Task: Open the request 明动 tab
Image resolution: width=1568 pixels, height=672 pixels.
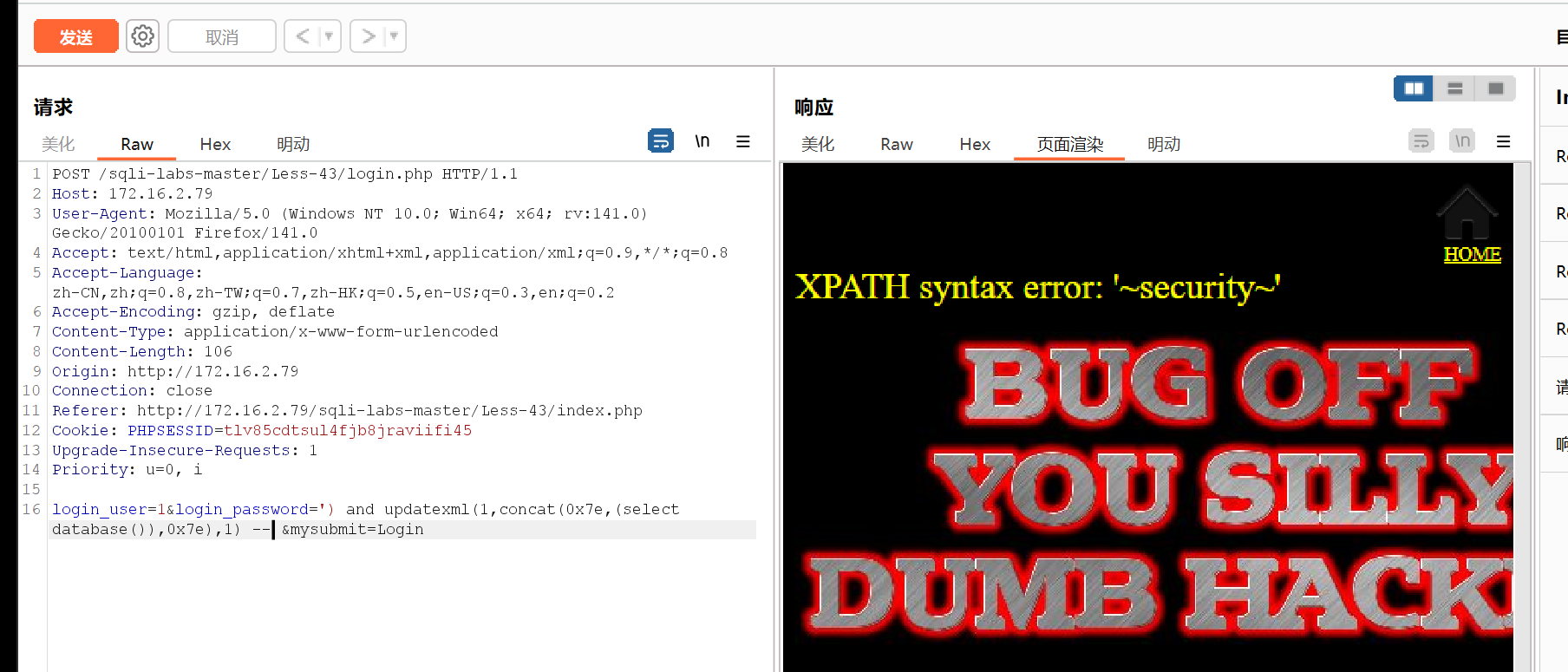Action: point(293,144)
